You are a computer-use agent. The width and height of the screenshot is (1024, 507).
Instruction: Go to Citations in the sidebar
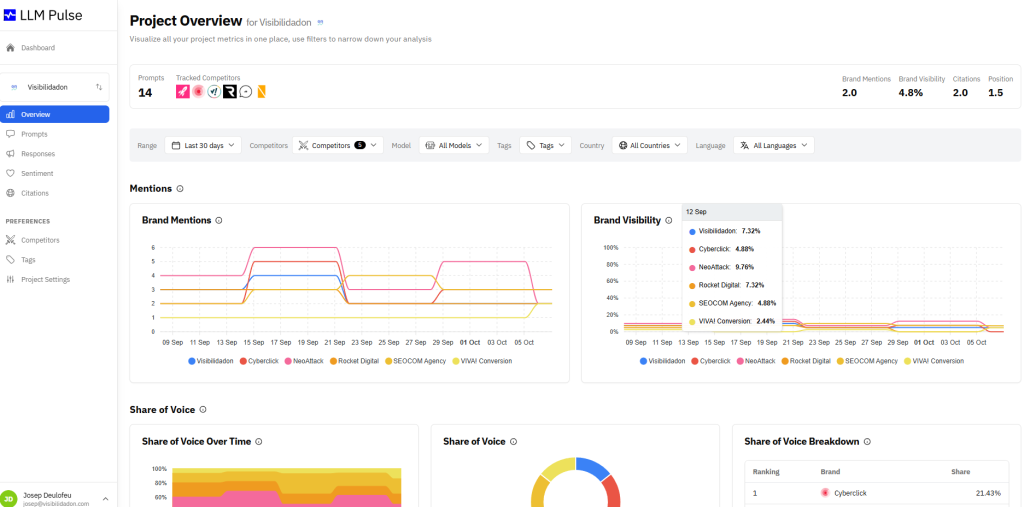(34, 193)
